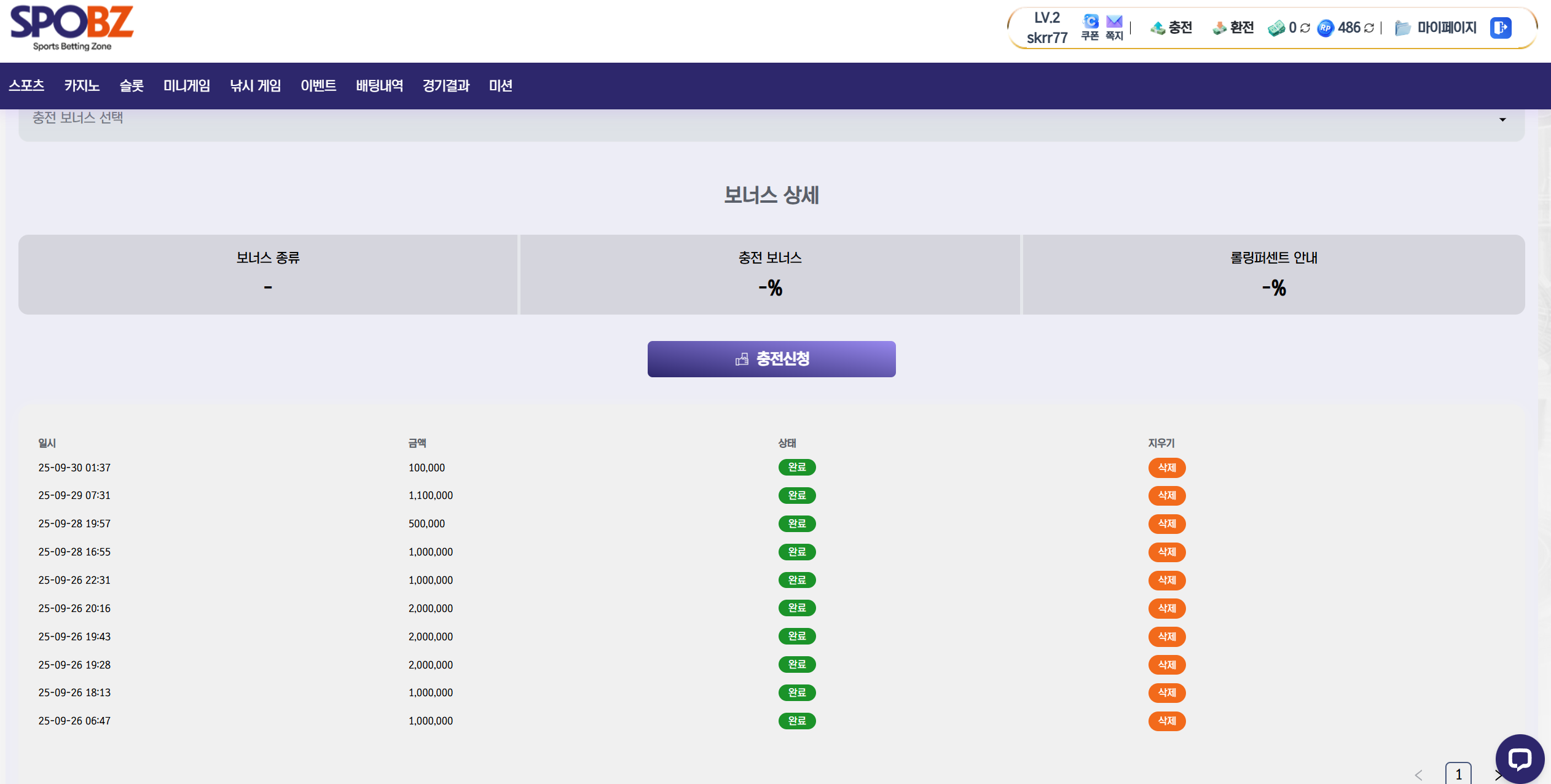The width and height of the screenshot is (1551, 784).
Task: Click the SPOBZ logo
Action: (x=72, y=27)
